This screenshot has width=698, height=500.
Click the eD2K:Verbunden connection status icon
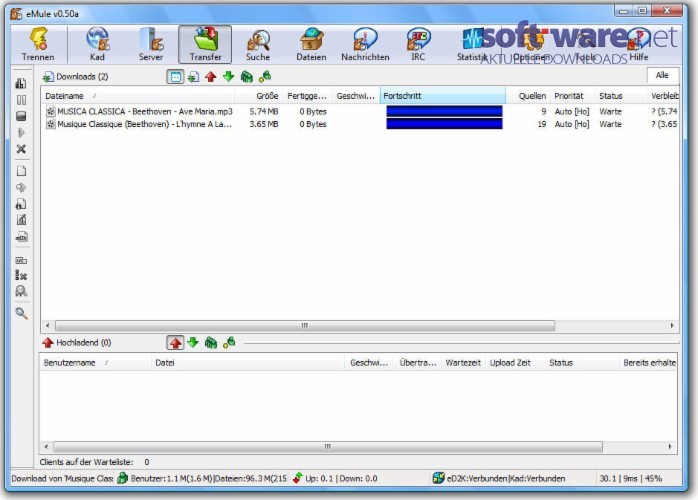click(438, 479)
